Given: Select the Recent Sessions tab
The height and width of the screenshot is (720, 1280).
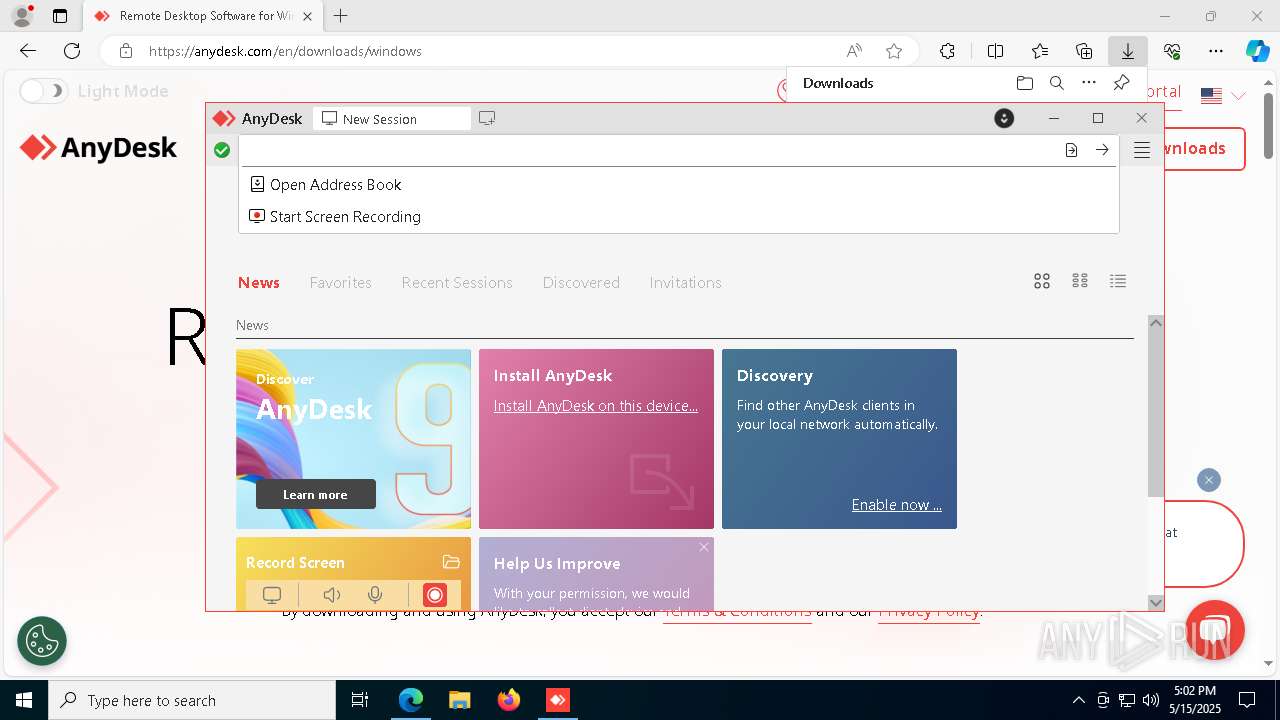Looking at the screenshot, I should click(457, 283).
